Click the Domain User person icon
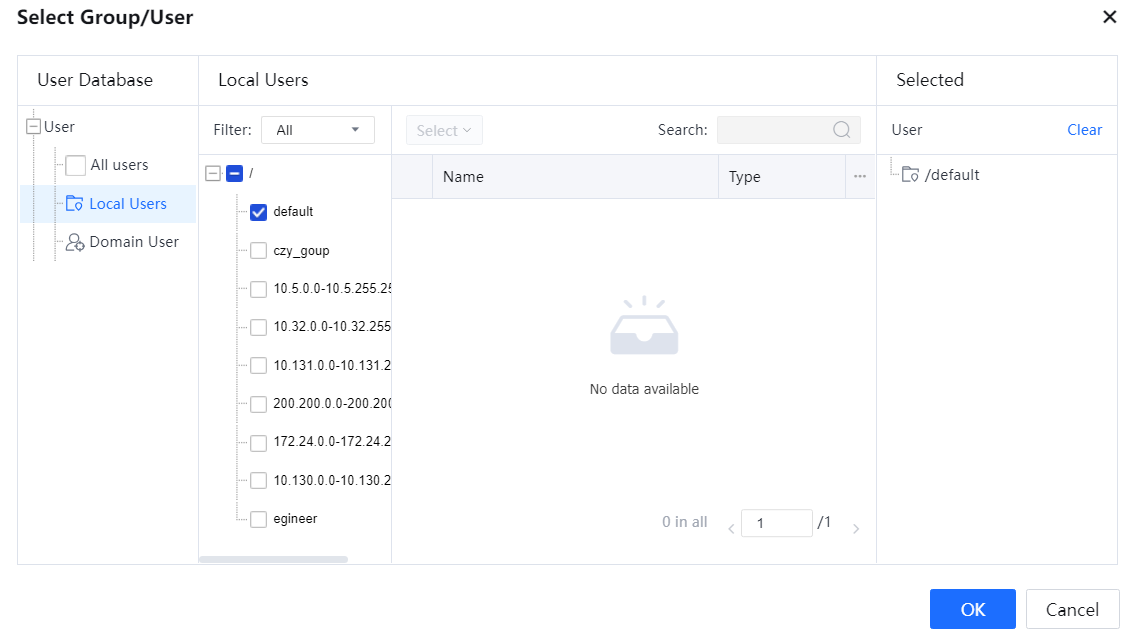The image size is (1129, 638). tap(74, 242)
